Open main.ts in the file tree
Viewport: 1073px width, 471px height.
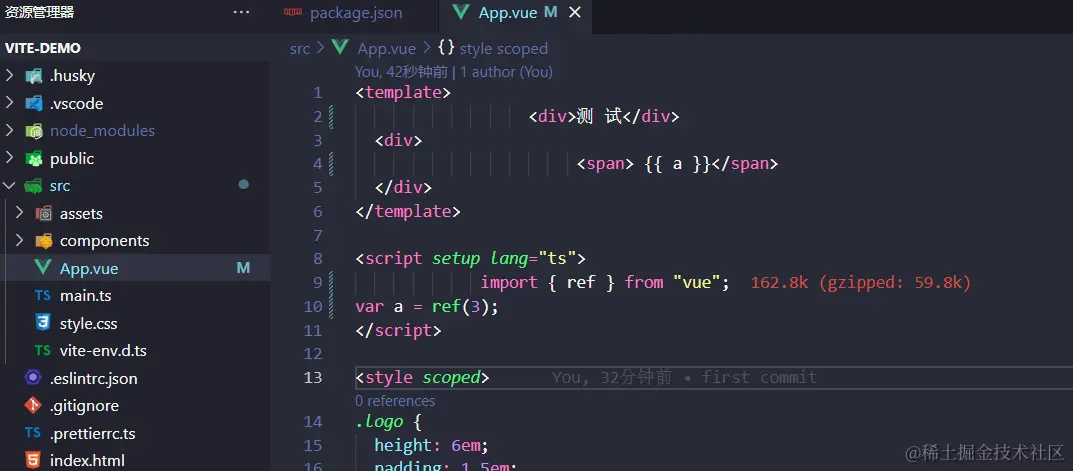[86, 296]
